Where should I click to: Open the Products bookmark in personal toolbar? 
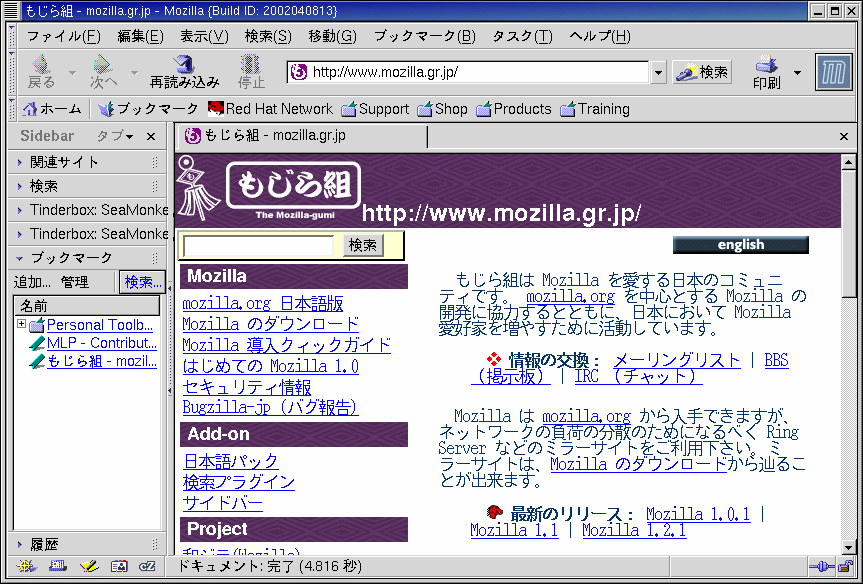tap(514, 109)
